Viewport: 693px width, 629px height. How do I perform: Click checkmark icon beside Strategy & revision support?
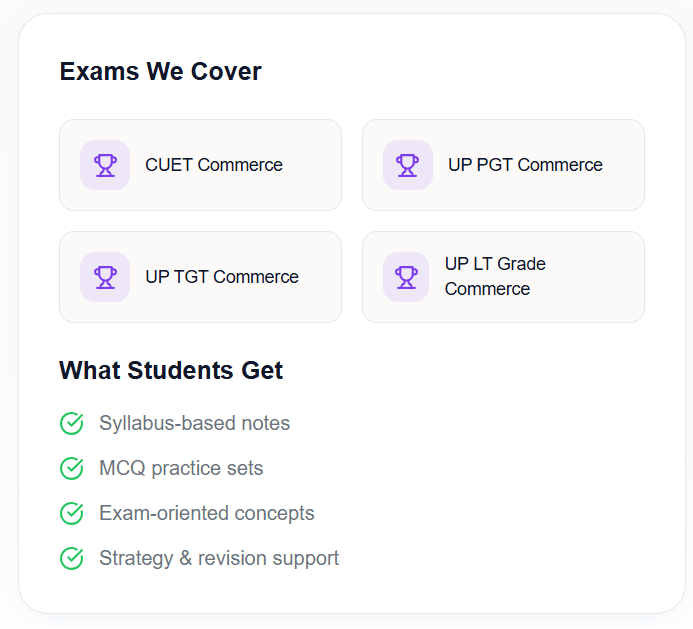pos(72,558)
